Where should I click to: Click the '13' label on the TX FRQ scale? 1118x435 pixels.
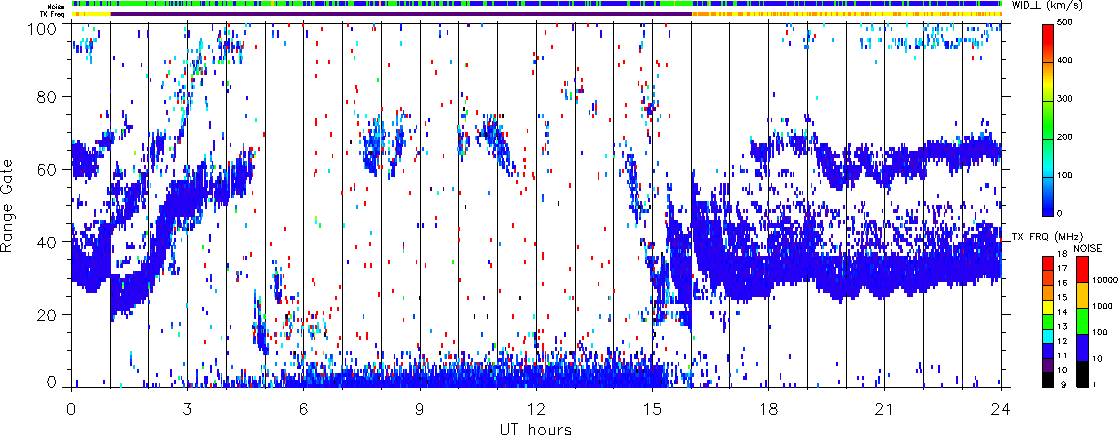pyautogui.click(x=1062, y=327)
